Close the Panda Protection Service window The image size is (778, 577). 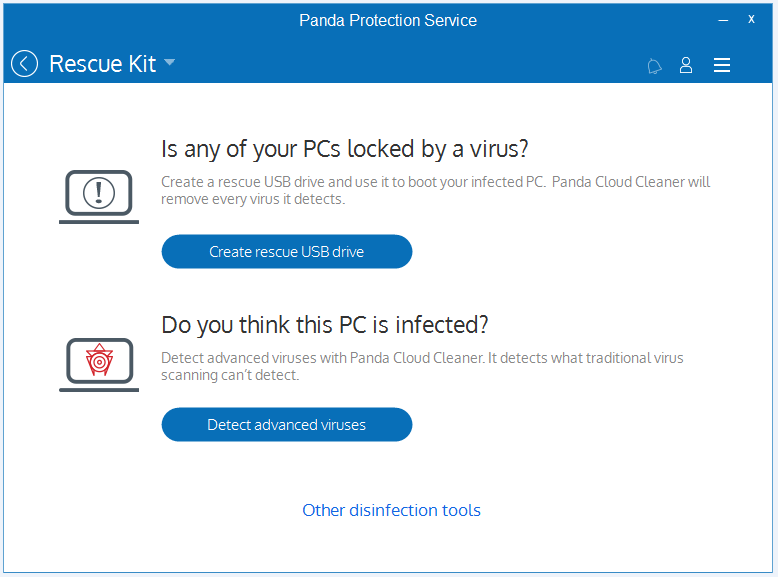click(x=751, y=19)
